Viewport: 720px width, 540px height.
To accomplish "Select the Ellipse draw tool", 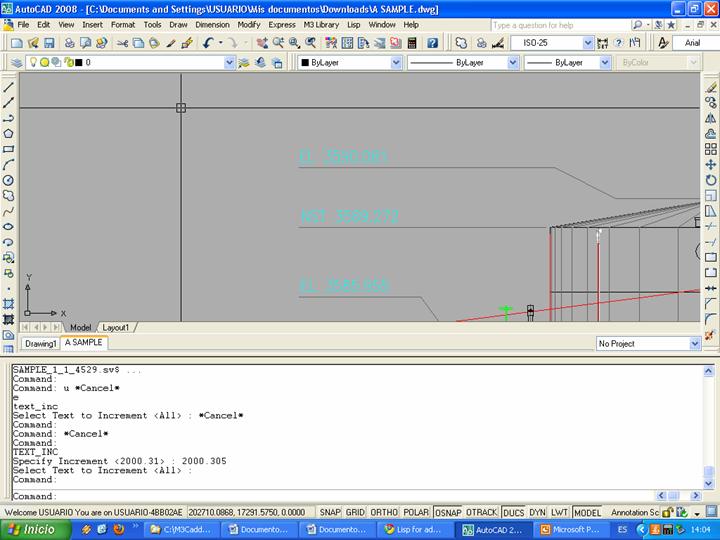I will 9,226.
